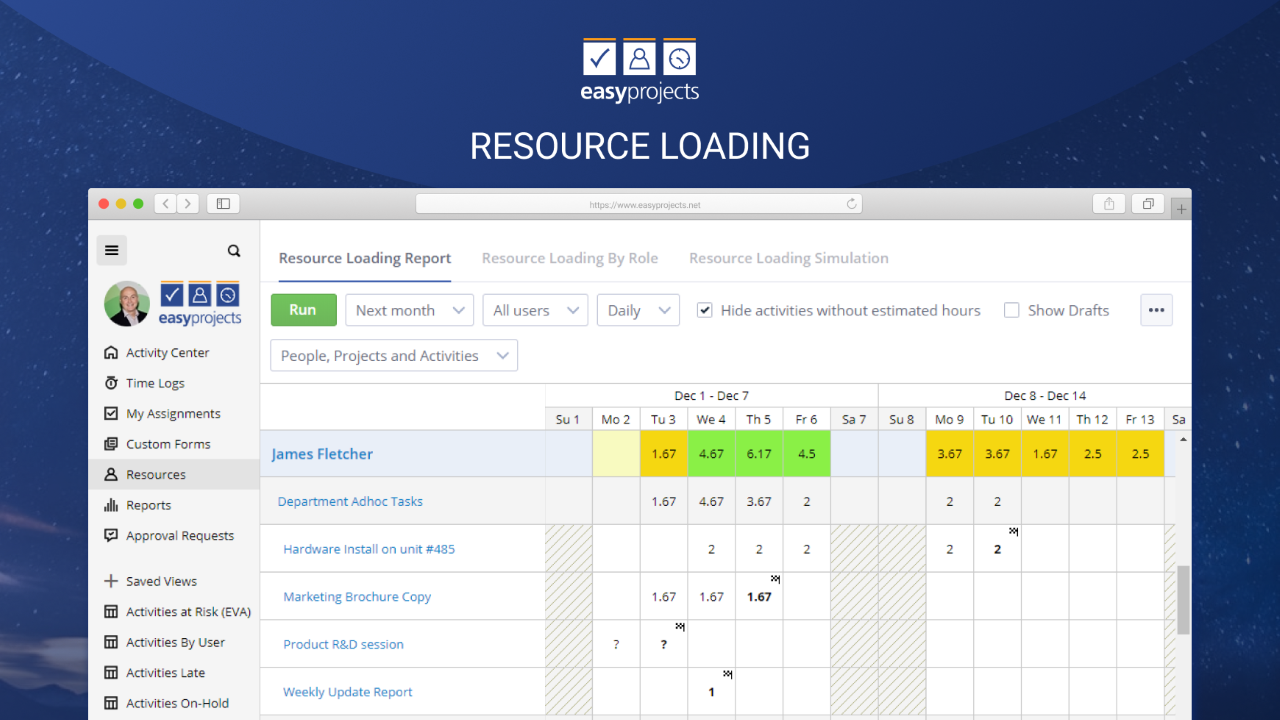Open a new browser tab with plus

[x=1181, y=209]
